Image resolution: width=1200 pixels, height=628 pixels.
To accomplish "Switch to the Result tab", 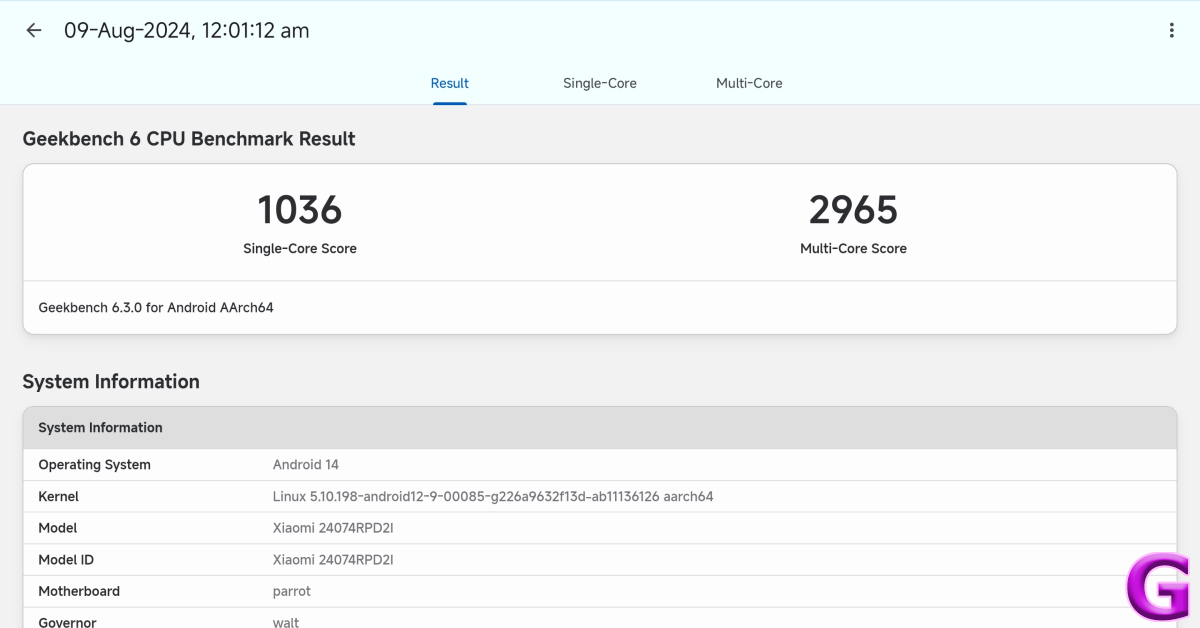I will [x=450, y=83].
